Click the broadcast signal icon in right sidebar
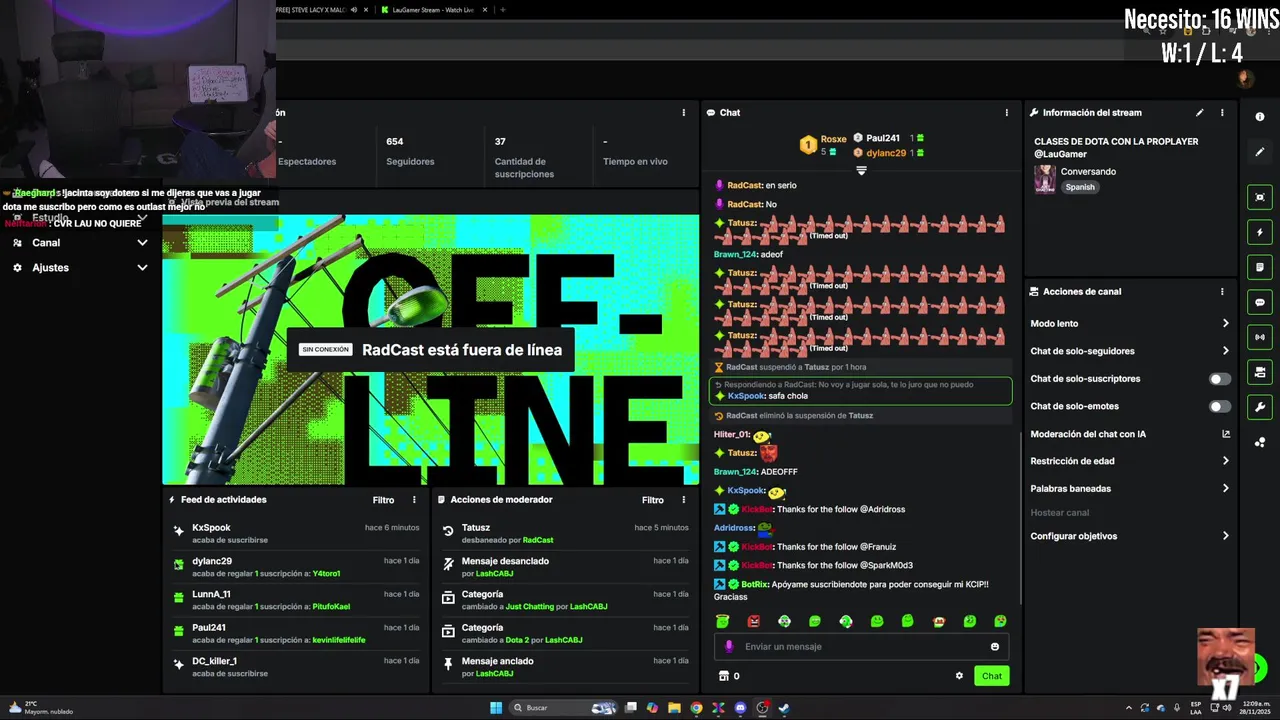Screen dimensions: 1280x720 pyautogui.click(x=1259, y=337)
